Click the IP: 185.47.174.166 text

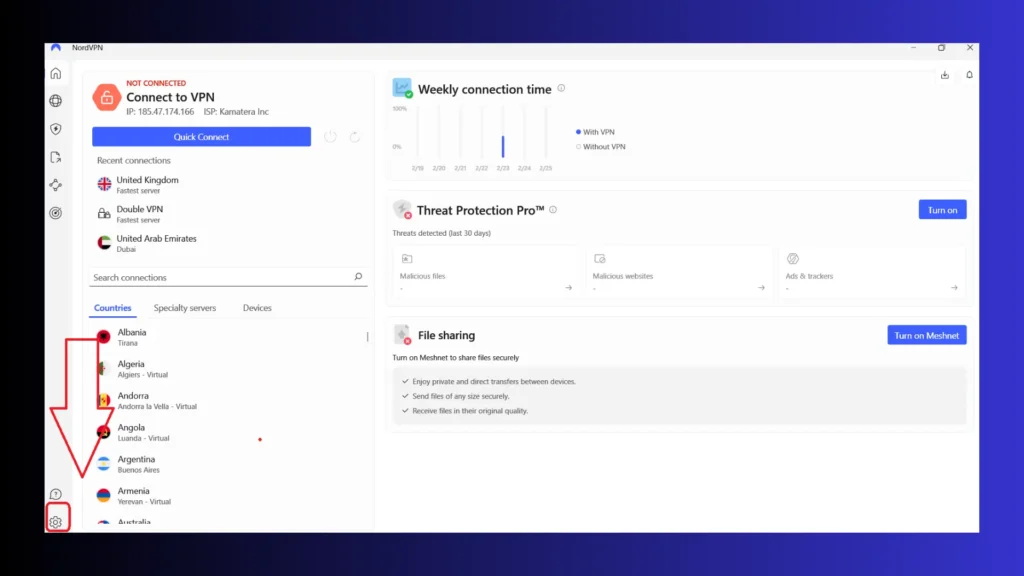tap(160, 112)
